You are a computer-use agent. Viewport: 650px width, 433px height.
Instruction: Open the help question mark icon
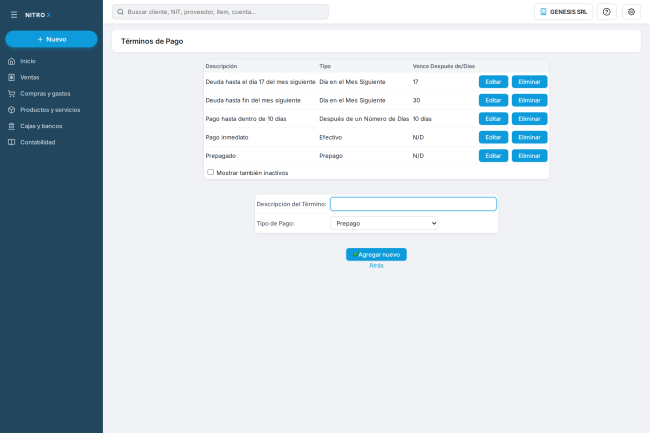pyautogui.click(x=606, y=12)
